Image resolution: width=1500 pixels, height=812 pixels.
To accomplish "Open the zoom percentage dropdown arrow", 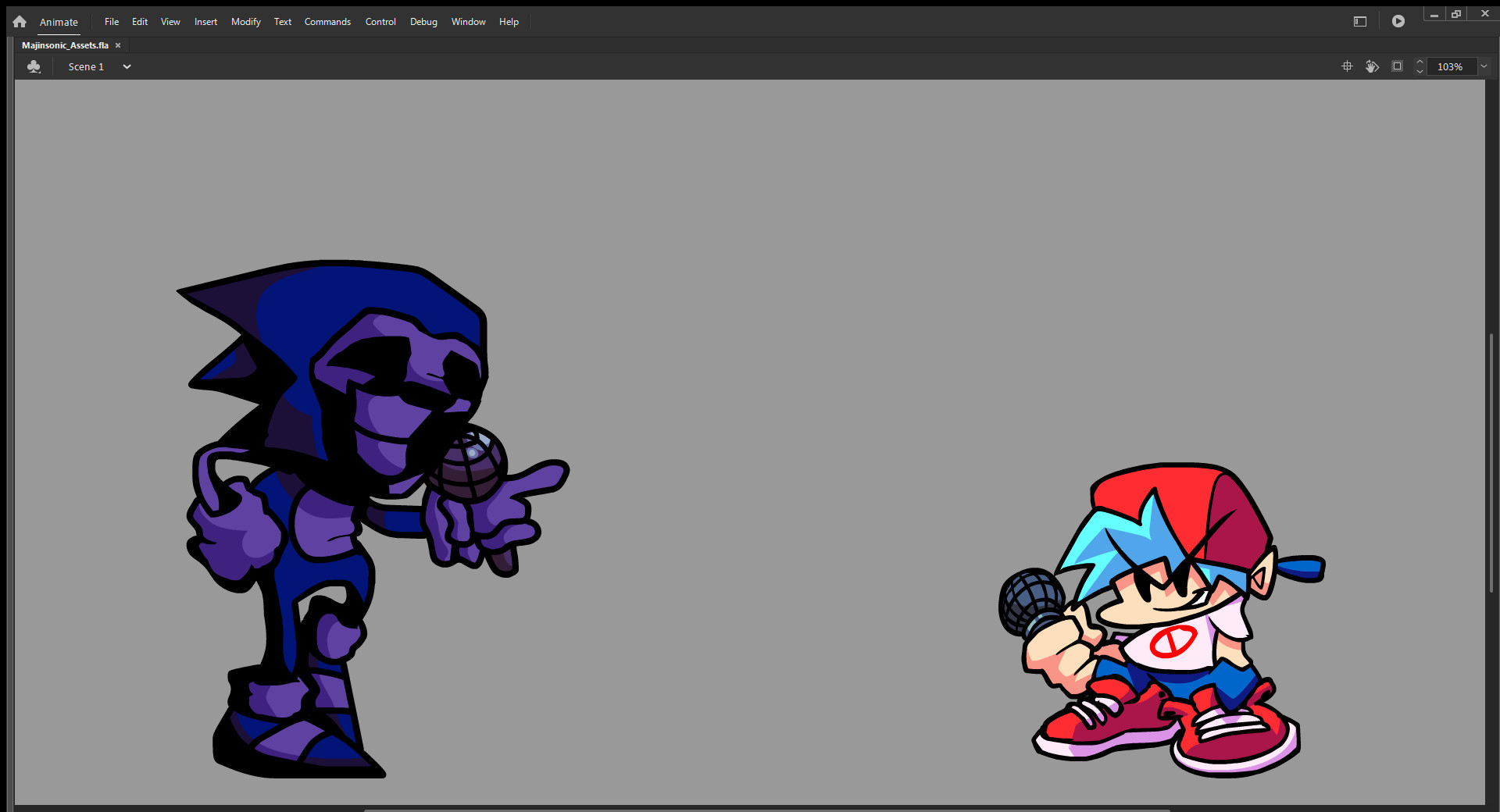I will (x=1484, y=66).
